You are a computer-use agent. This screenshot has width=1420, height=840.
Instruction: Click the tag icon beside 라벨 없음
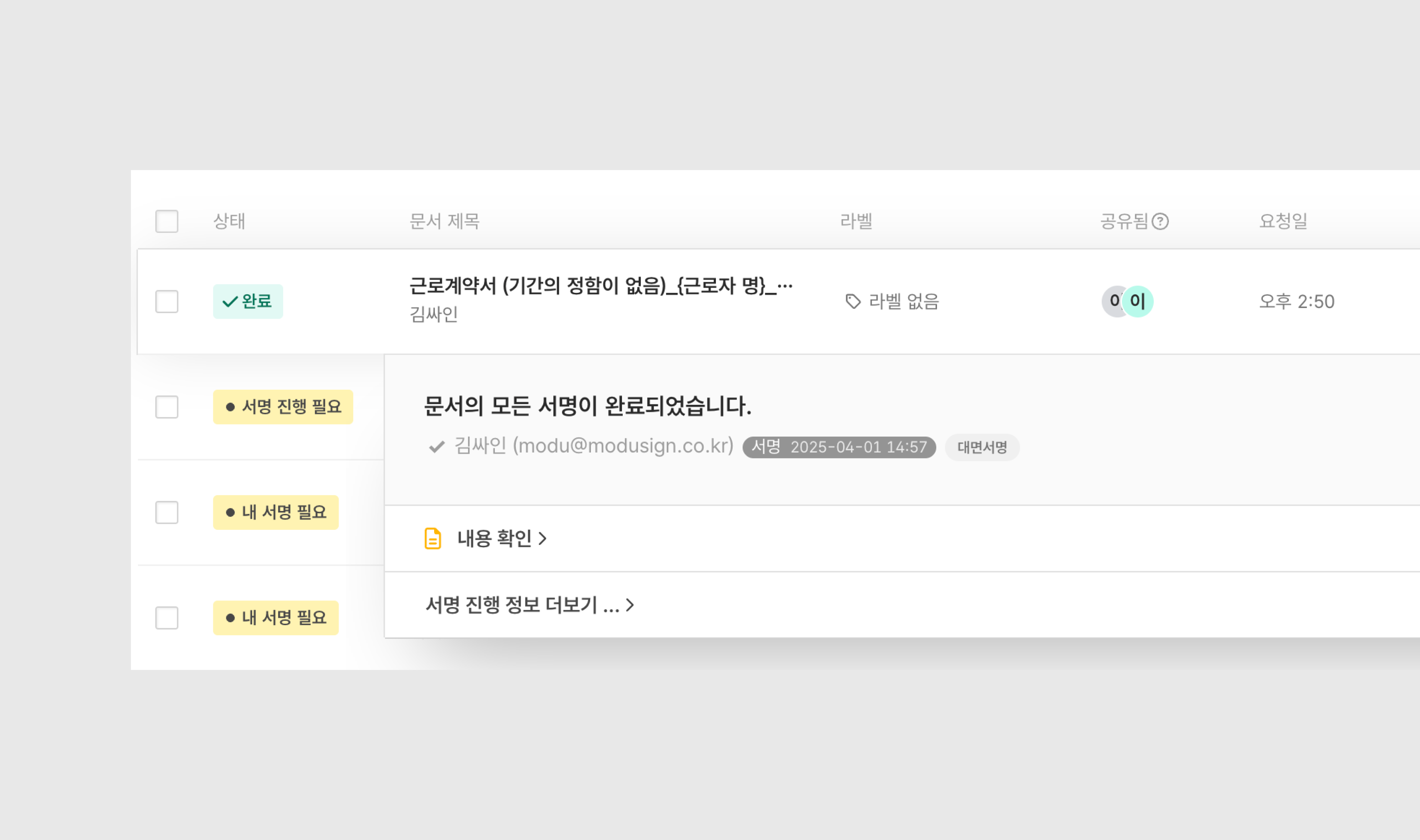(852, 301)
